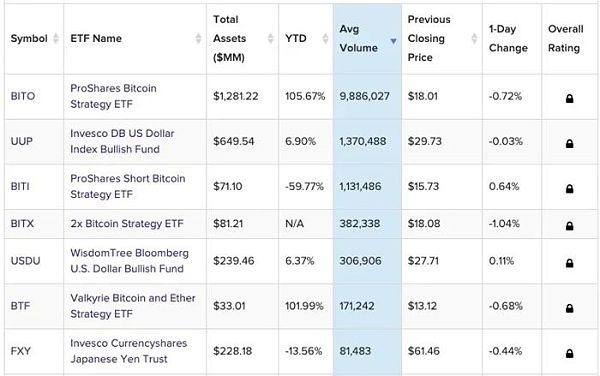Image resolution: width=600 pixels, height=376 pixels.
Task: Click the lock icon next to BITX
Action: pyautogui.click(x=569, y=226)
